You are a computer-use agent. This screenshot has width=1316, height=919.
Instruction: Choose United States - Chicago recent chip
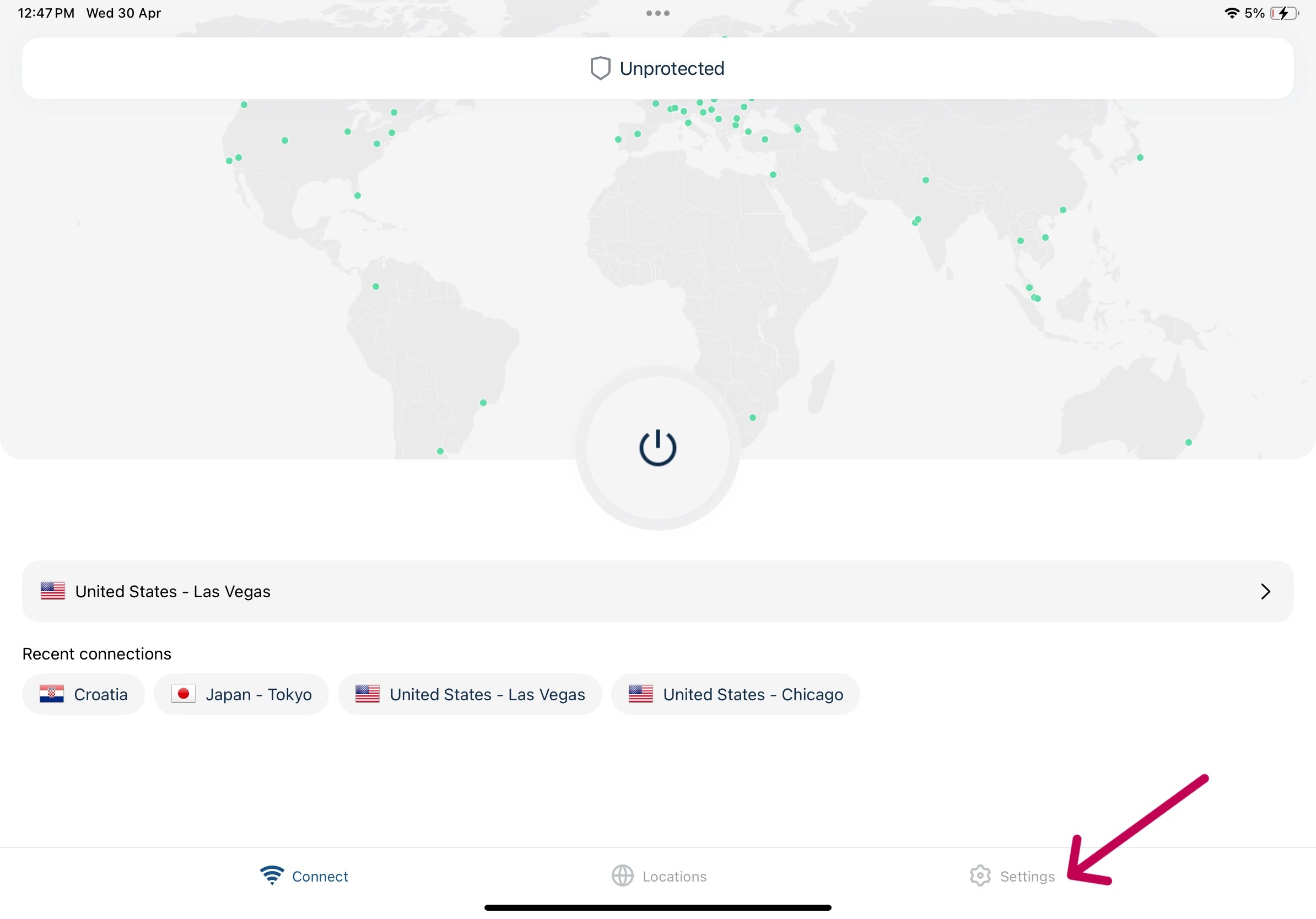735,694
